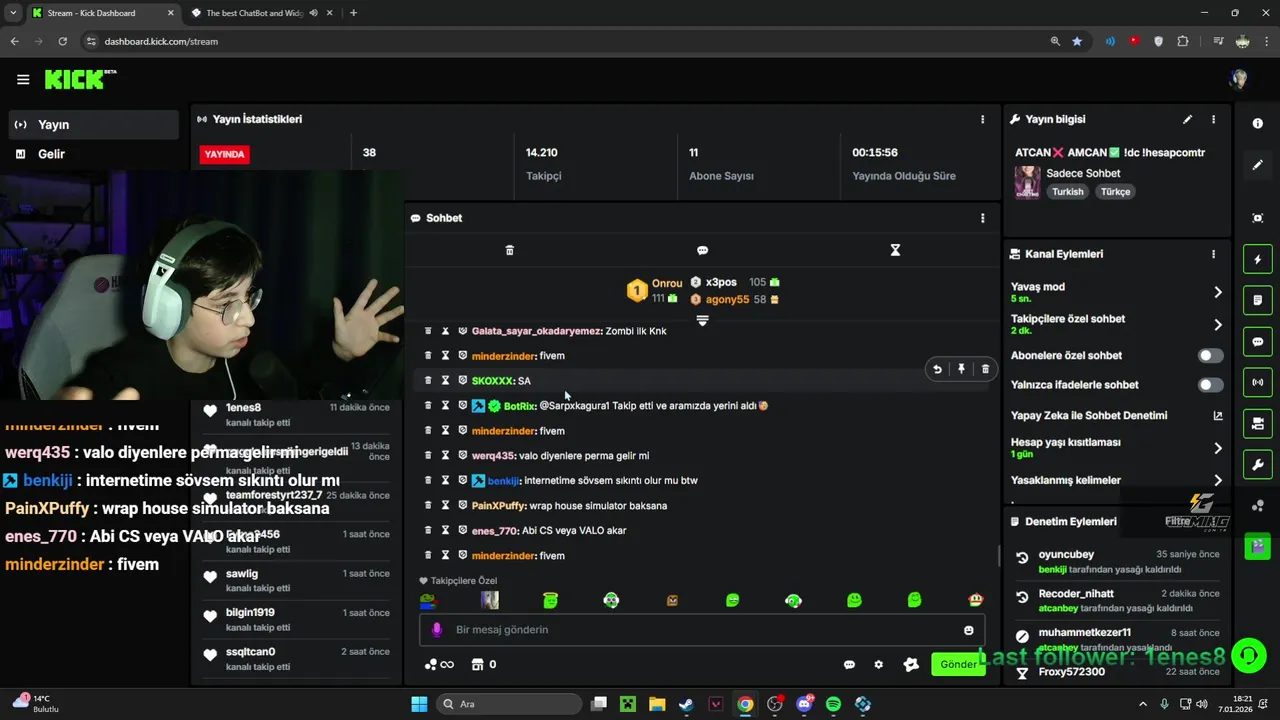This screenshot has height=720, width=1280.
Task: Open the Windows Start menu
Action: [x=419, y=704]
